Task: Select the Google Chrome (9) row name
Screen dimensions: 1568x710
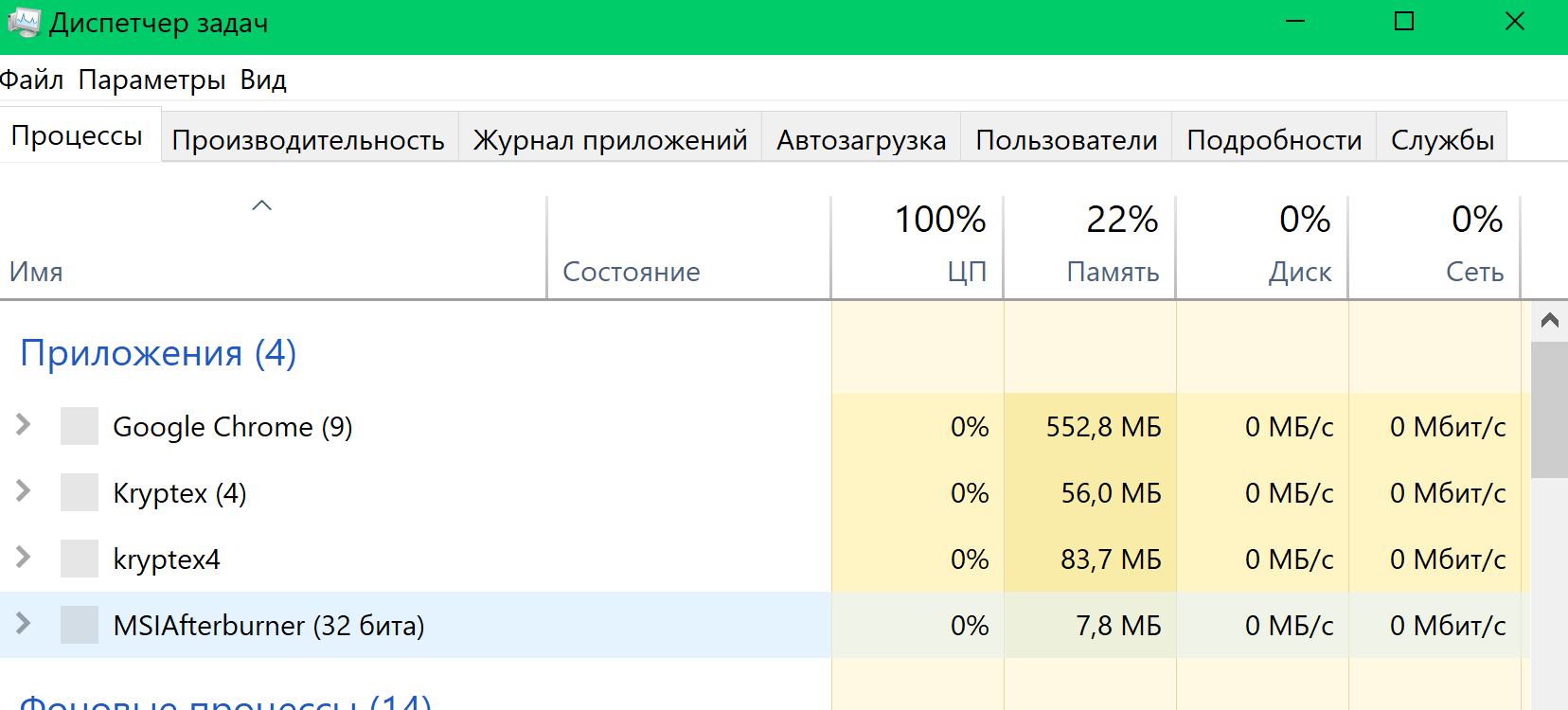Action: [233, 427]
